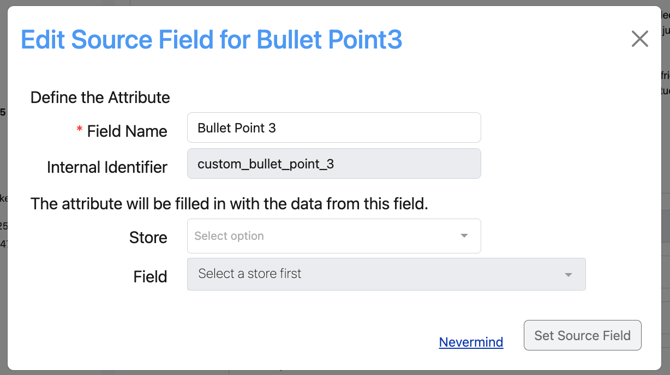Click the red required asterisk icon
Image resolution: width=670 pixels, height=375 pixels.
click(79, 129)
